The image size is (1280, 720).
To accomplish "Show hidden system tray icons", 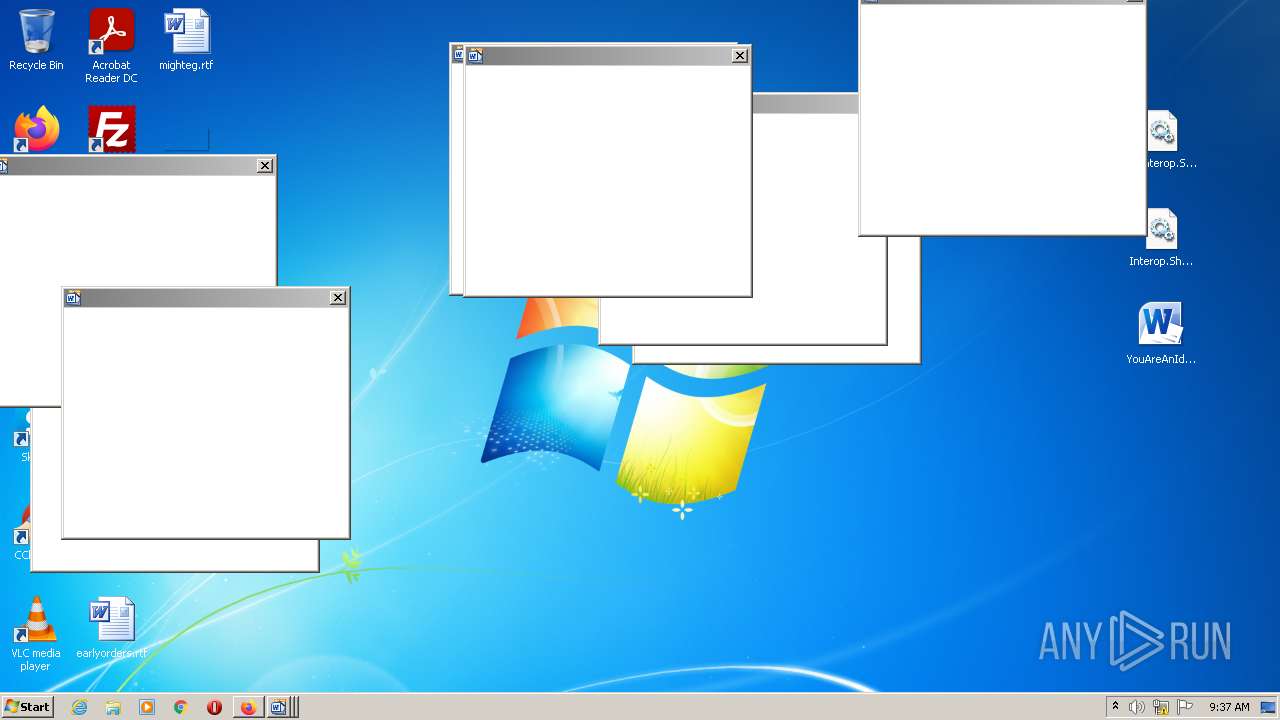I will [1115, 707].
